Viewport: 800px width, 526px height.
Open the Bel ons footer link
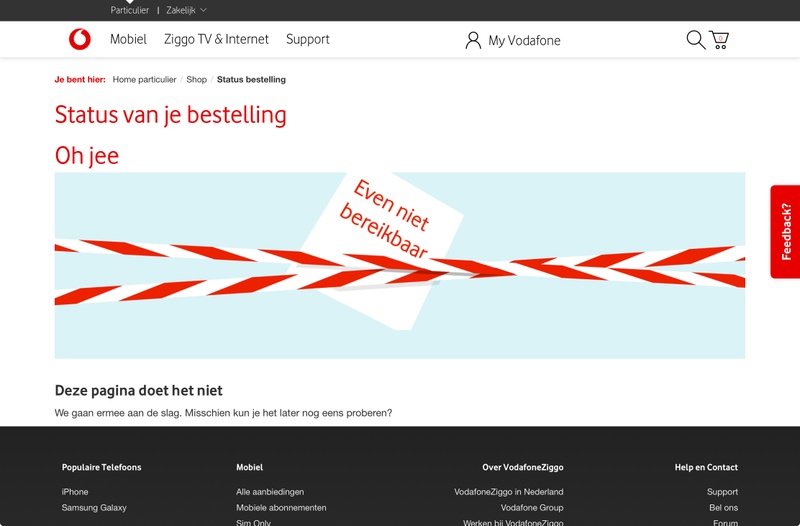pyautogui.click(x=723, y=508)
